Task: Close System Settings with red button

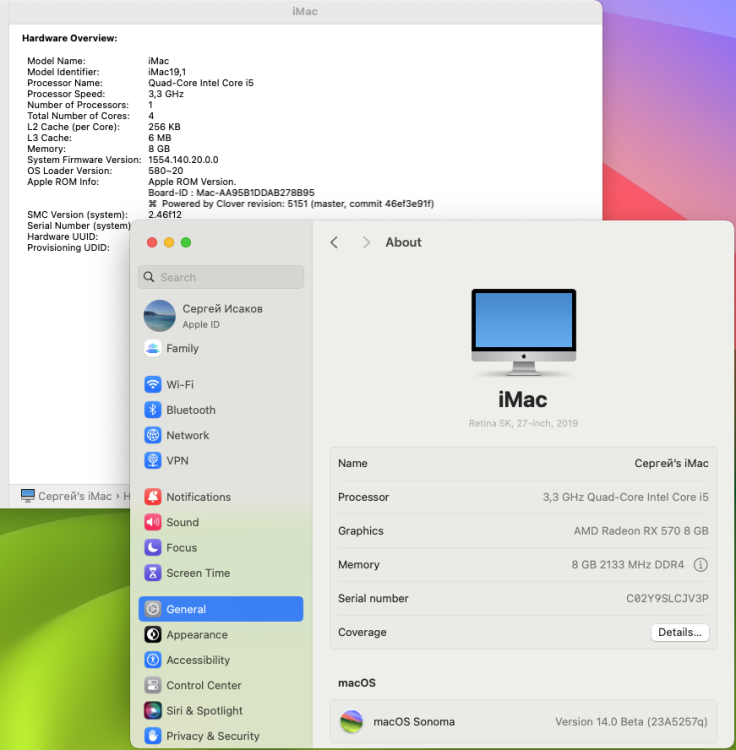Action: 152,243
